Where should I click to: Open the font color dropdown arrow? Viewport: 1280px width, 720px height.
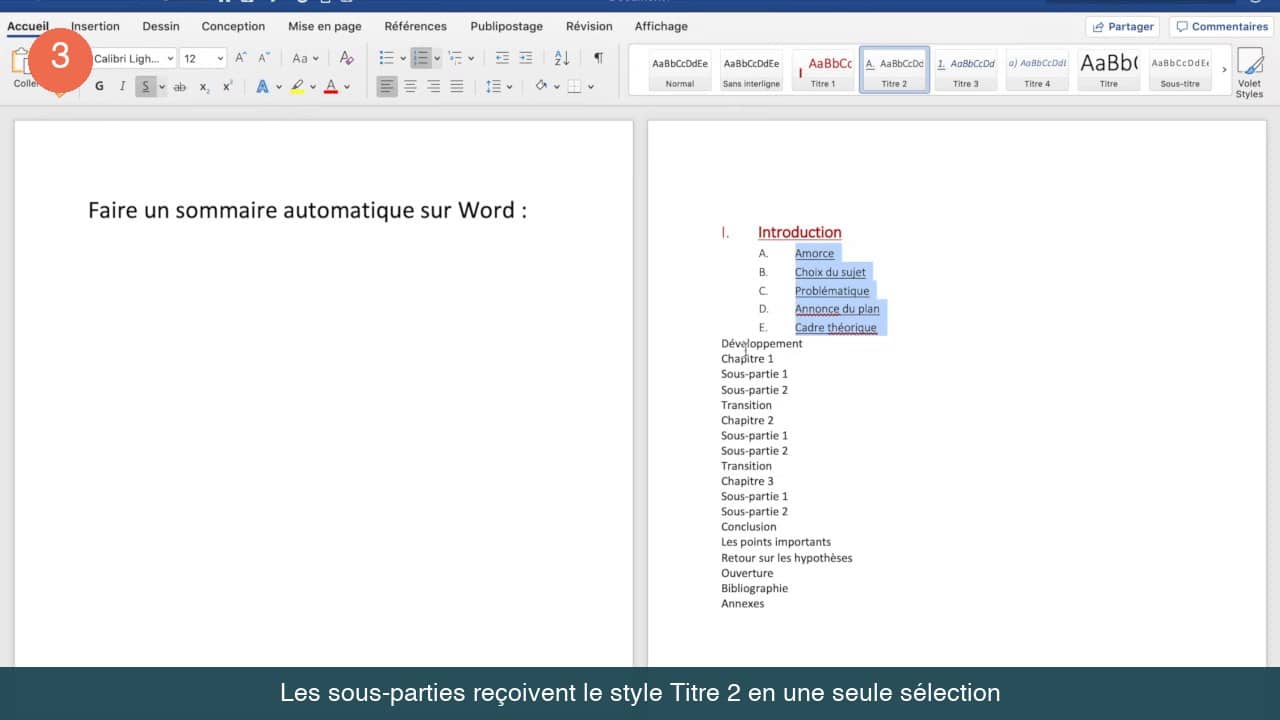[347, 87]
